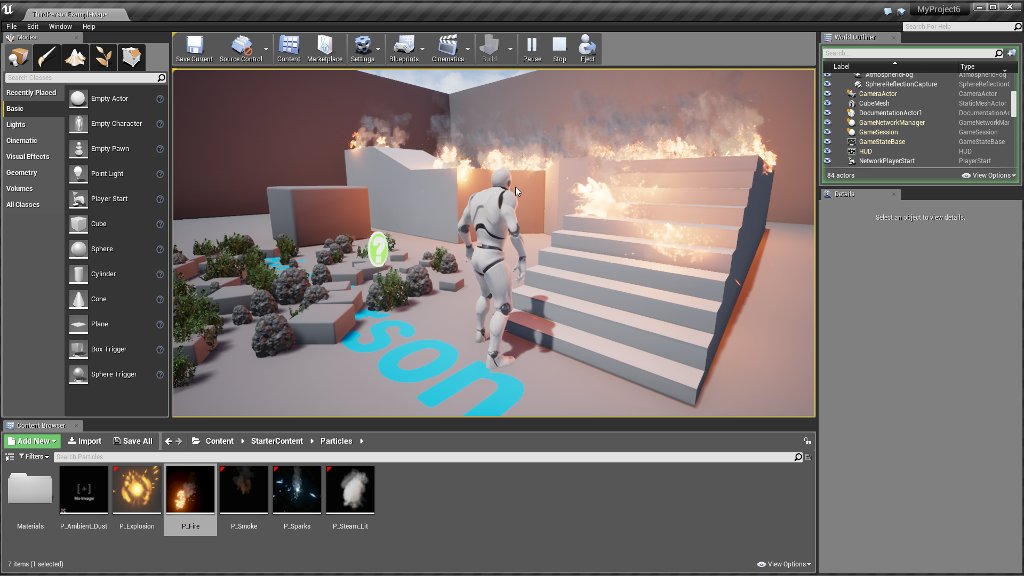
Task: Open the Filters dropdown
Action: coord(34,456)
